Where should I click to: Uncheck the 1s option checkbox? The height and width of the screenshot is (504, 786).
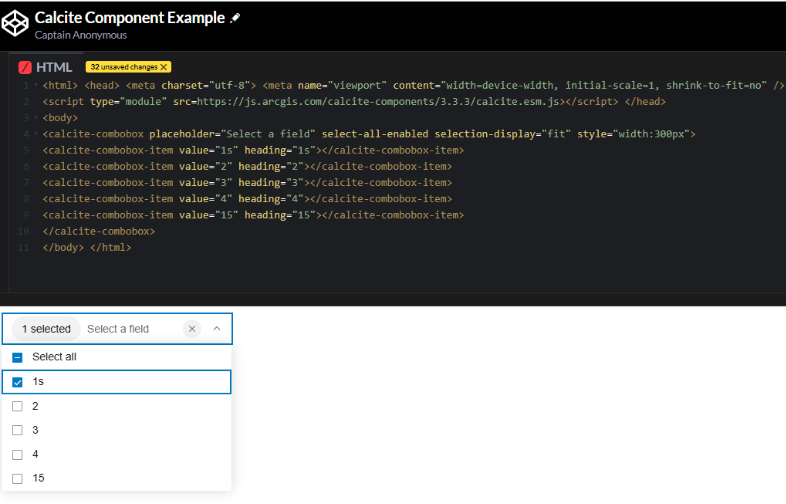(x=18, y=382)
